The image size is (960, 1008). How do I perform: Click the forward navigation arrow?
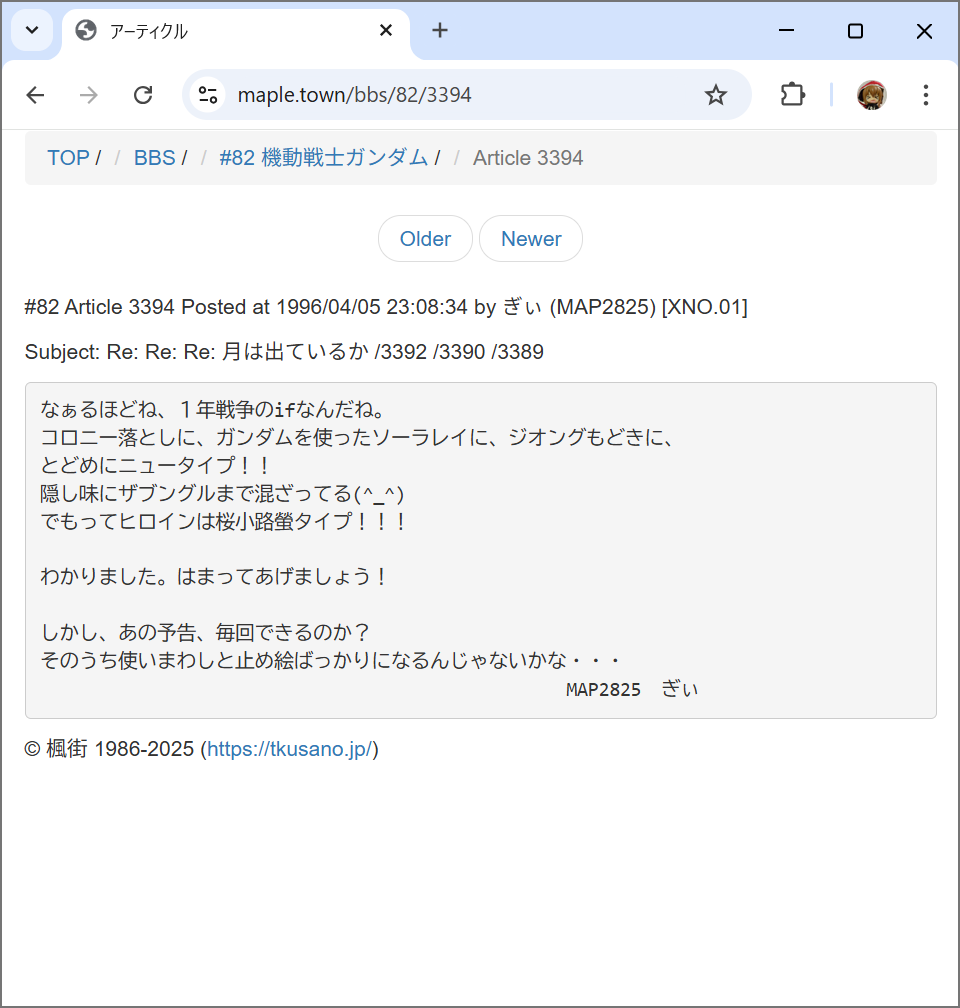pyautogui.click(x=89, y=95)
